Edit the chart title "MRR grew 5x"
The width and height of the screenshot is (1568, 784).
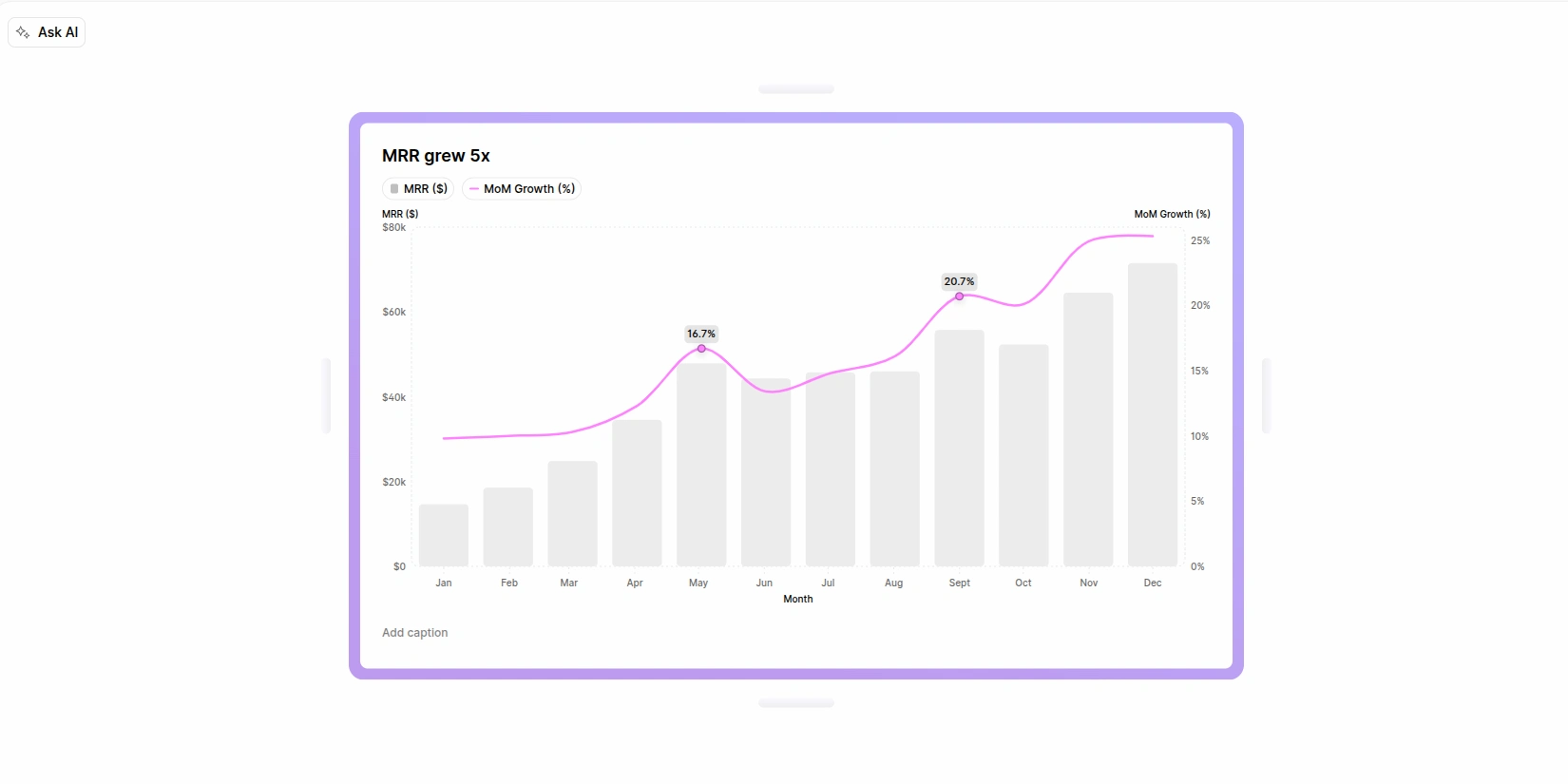[x=436, y=156]
